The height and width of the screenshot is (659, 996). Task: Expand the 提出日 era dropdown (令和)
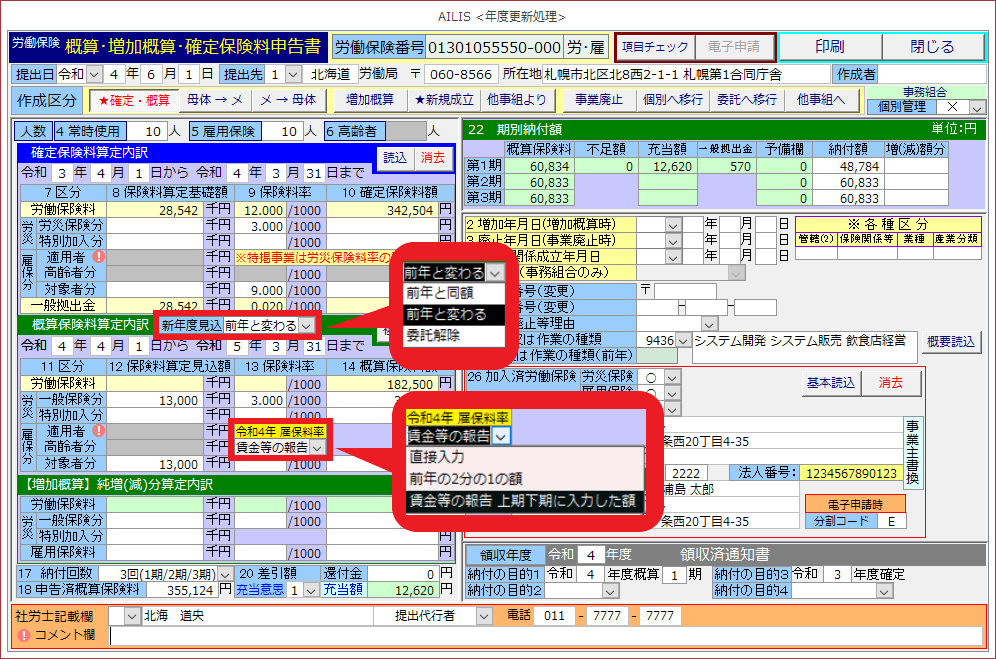coord(95,74)
